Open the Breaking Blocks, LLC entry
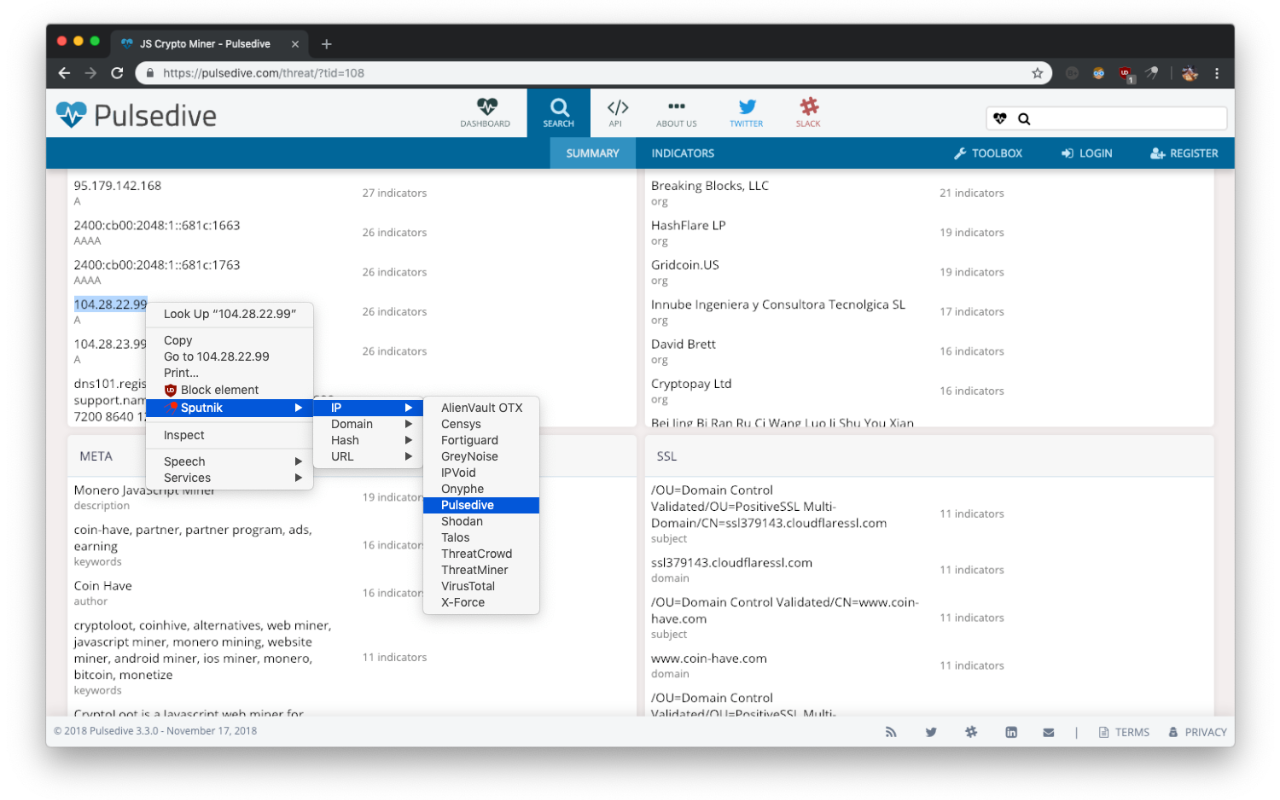This screenshot has width=1280, height=800. click(710, 185)
